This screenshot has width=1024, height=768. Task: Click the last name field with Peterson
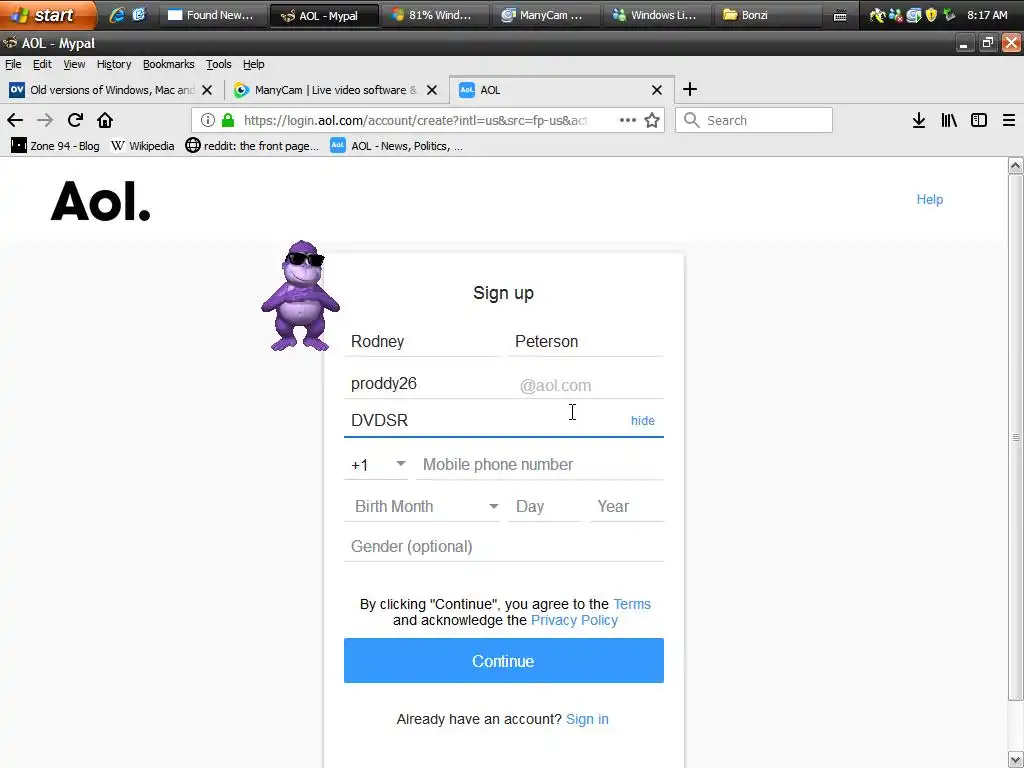tap(586, 342)
